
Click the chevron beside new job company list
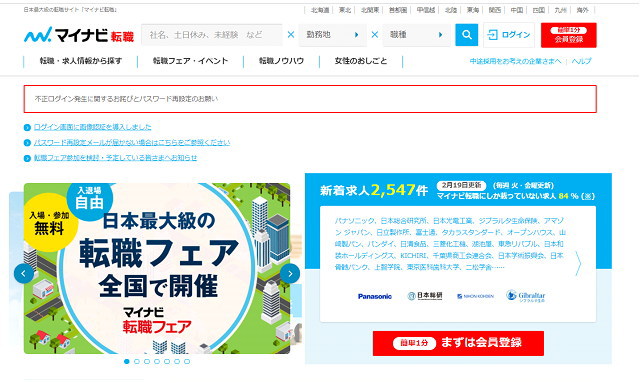(x=578, y=263)
